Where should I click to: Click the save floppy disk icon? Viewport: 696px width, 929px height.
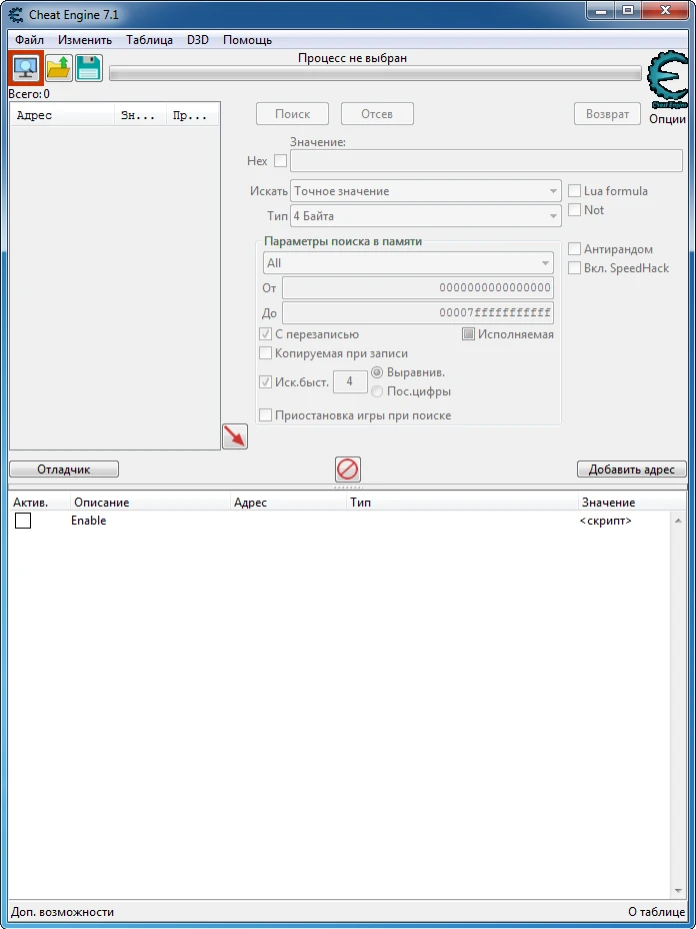click(x=88, y=69)
